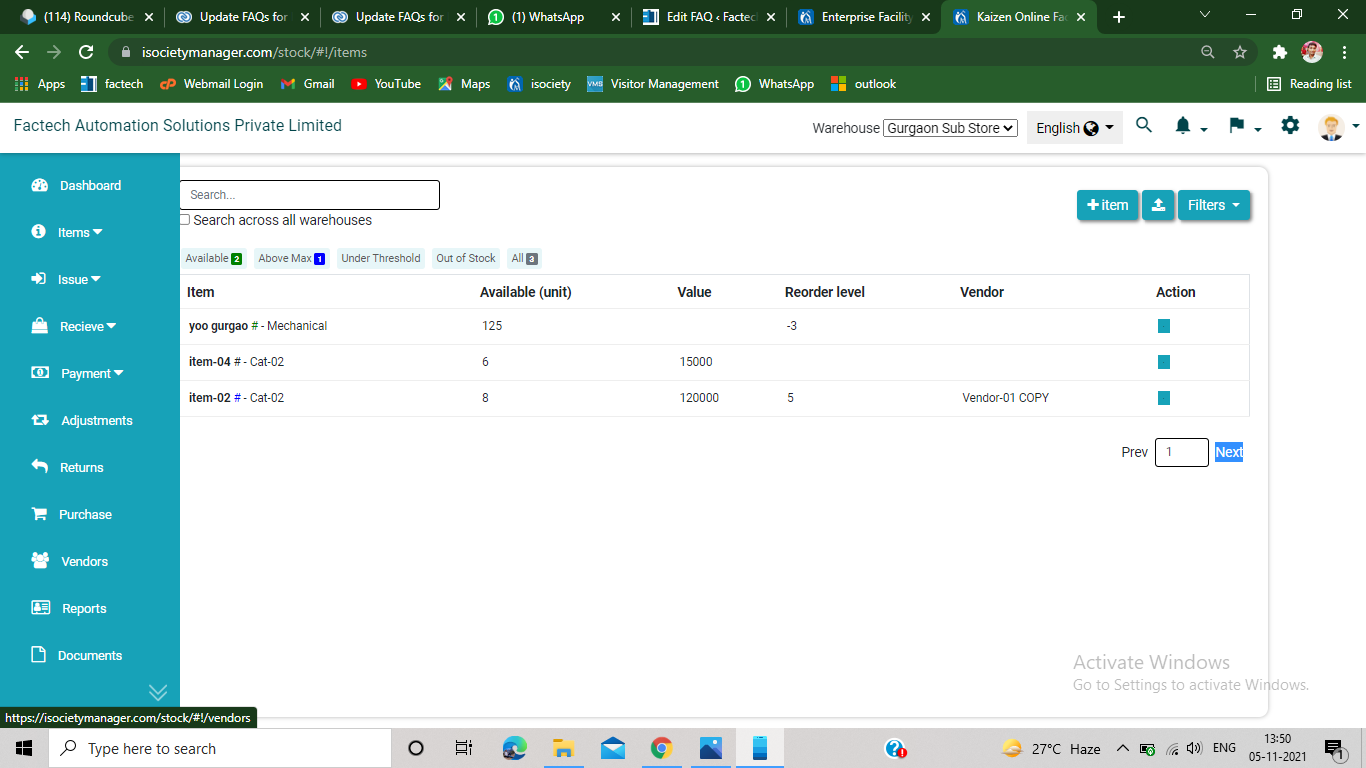Click the Next pagination link
The height and width of the screenshot is (768, 1366).
point(1229,452)
